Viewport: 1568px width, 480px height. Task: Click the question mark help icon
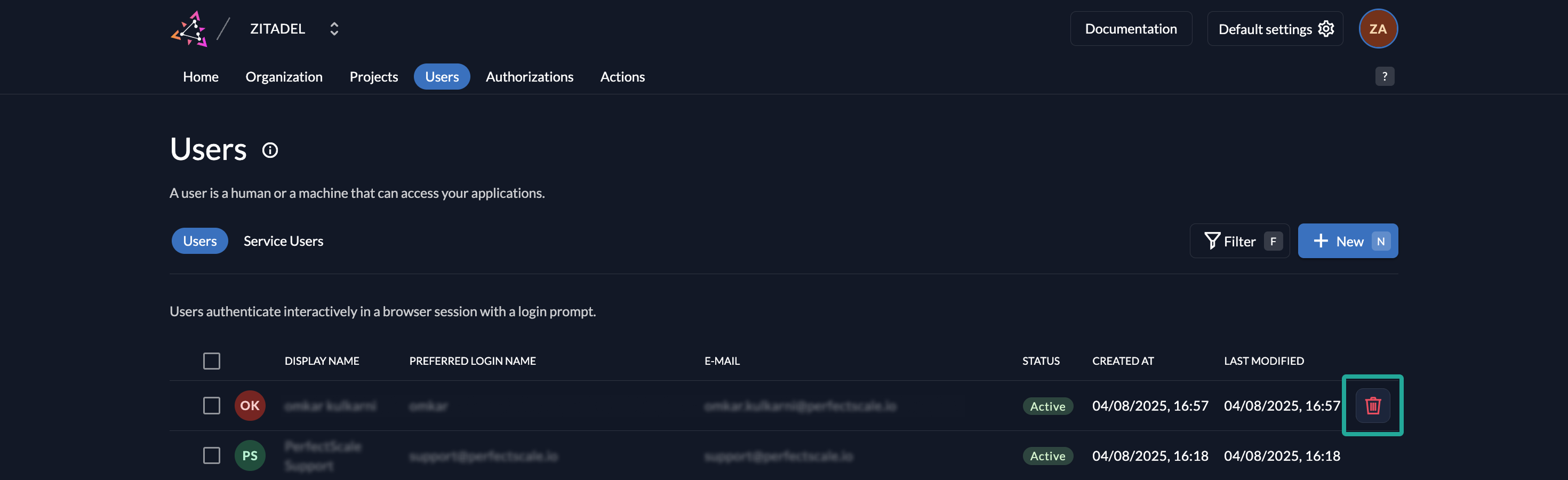1384,77
